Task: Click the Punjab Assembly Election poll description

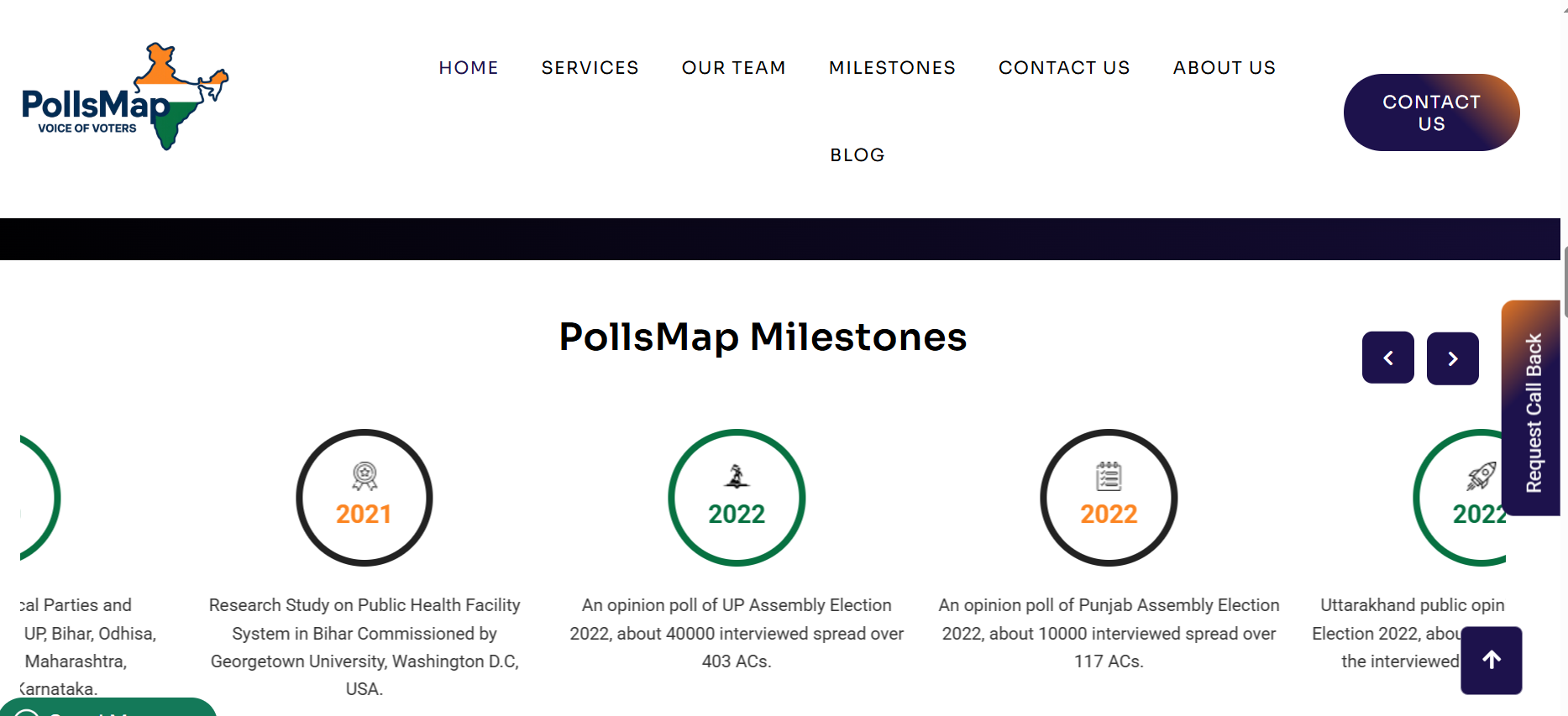Action: [1109, 633]
